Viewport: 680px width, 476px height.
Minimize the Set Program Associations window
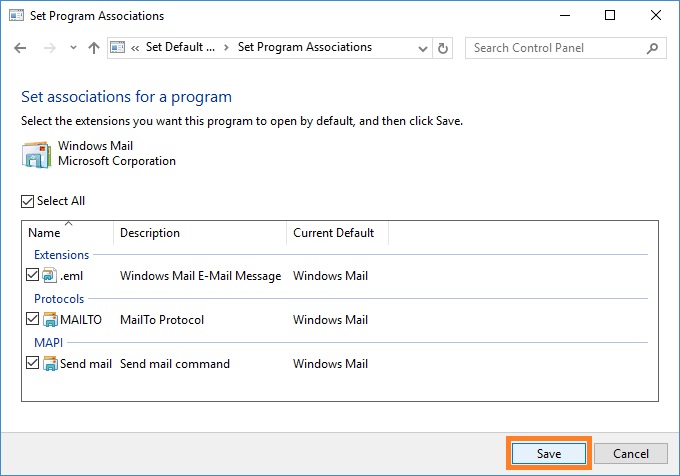pos(565,16)
